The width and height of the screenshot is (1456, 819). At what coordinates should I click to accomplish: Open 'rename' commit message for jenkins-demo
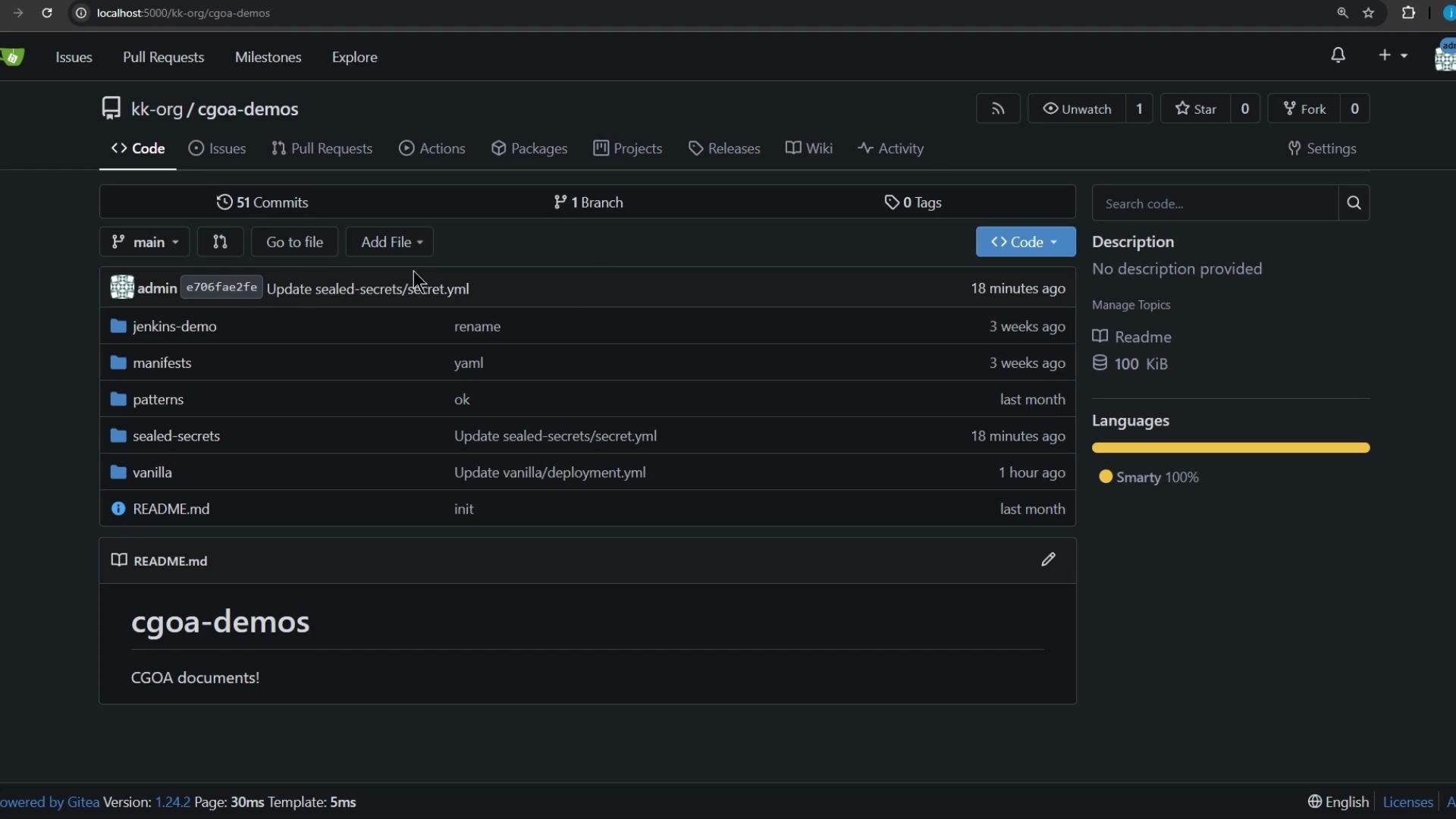click(x=477, y=326)
